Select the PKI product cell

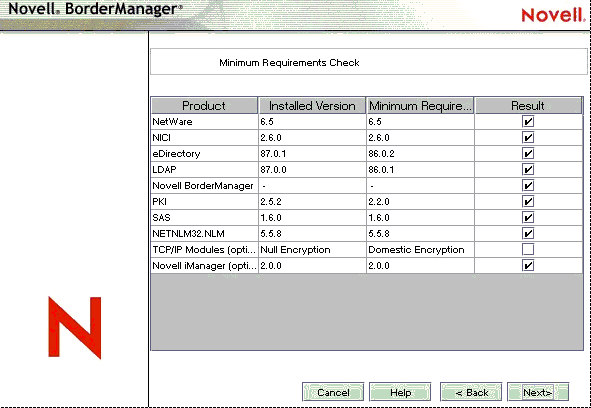[204, 201]
